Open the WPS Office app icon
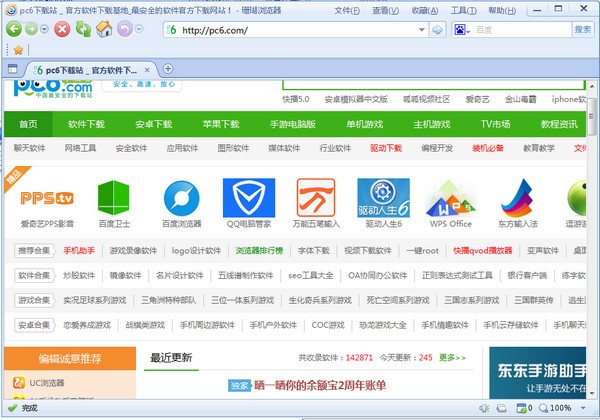The height and width of the screenshot is (420, 600). [x=450, y=198]
